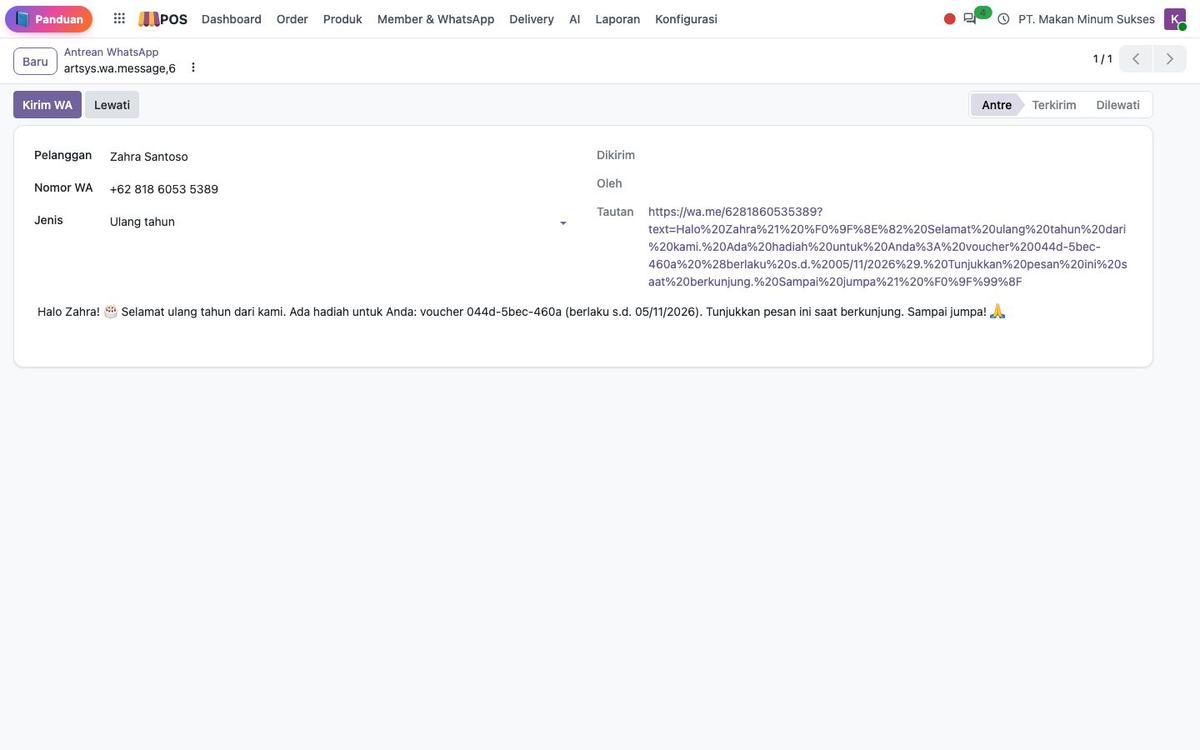The height and width of the screenshot is (750, 1200).
Task: Click the Kirim WA button
Action: click(47, 105)
